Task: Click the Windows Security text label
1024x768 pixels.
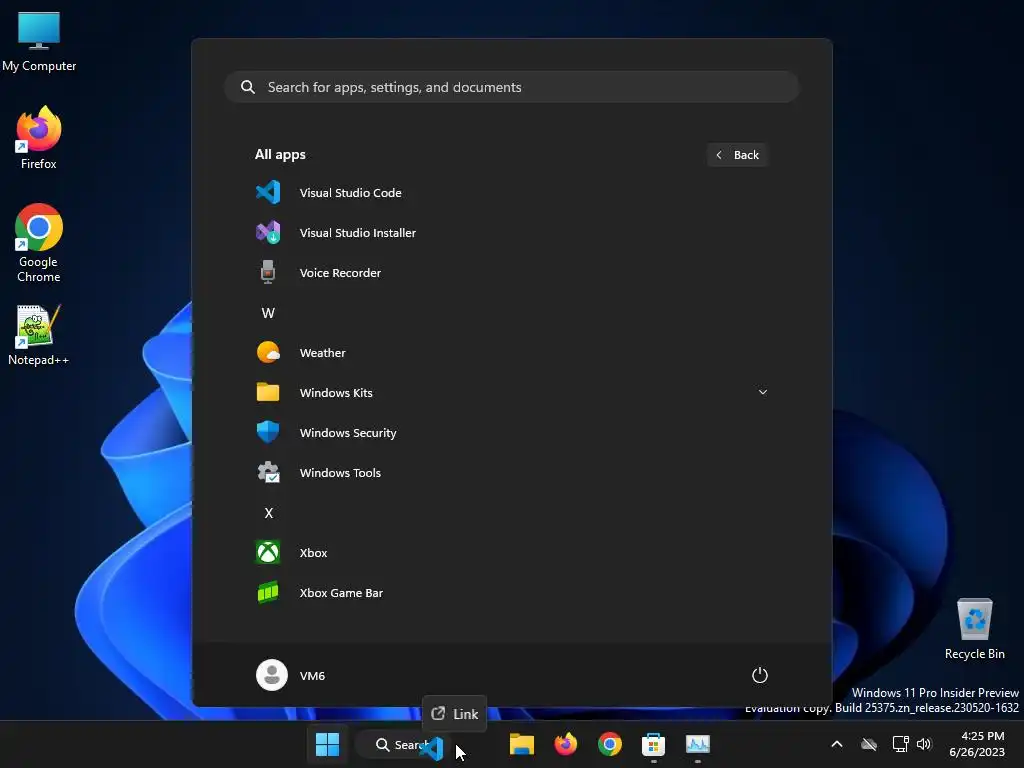Action: point(347,433)
